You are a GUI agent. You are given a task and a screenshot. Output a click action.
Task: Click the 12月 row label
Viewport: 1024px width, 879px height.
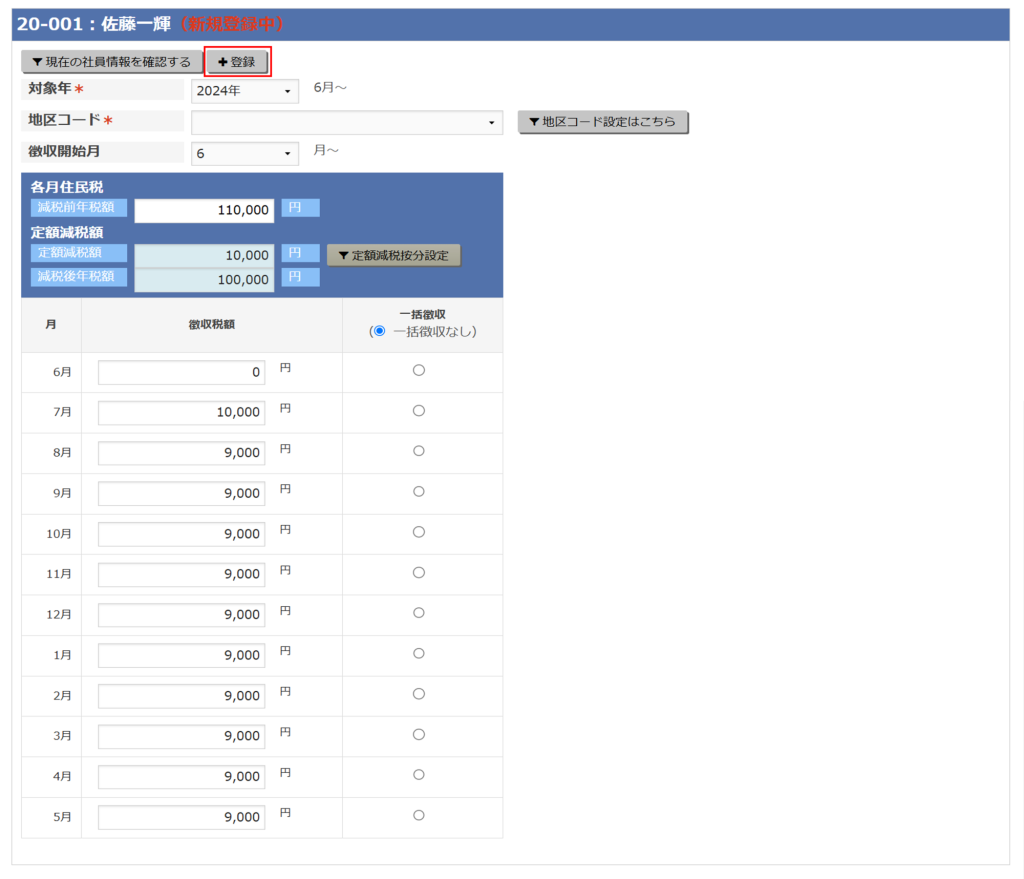(59, 615)
